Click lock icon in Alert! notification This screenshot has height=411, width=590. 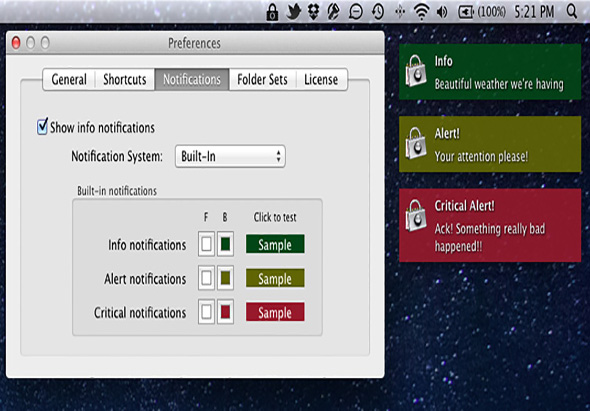click(416, 143)
